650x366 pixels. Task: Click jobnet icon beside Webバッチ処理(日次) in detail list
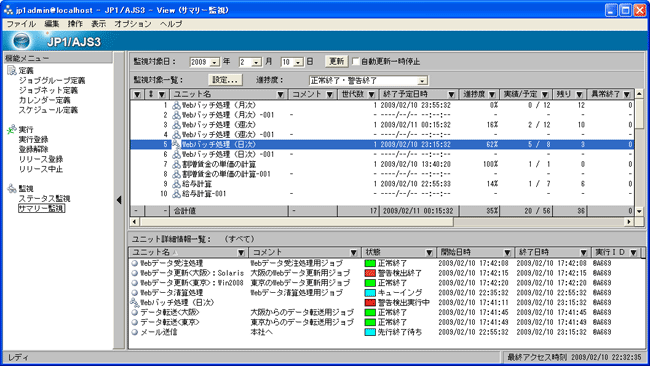[134, 303]
